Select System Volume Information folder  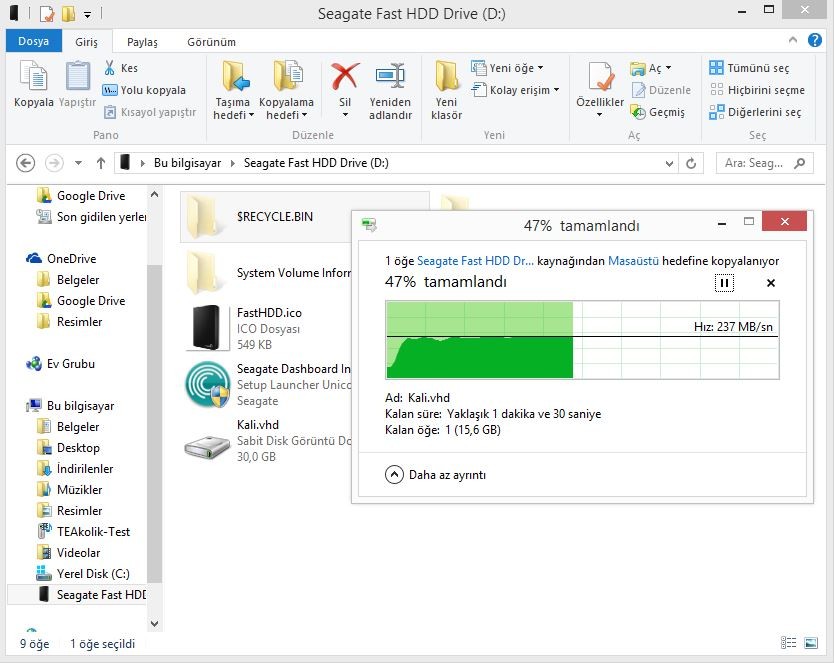click(269, 273)
